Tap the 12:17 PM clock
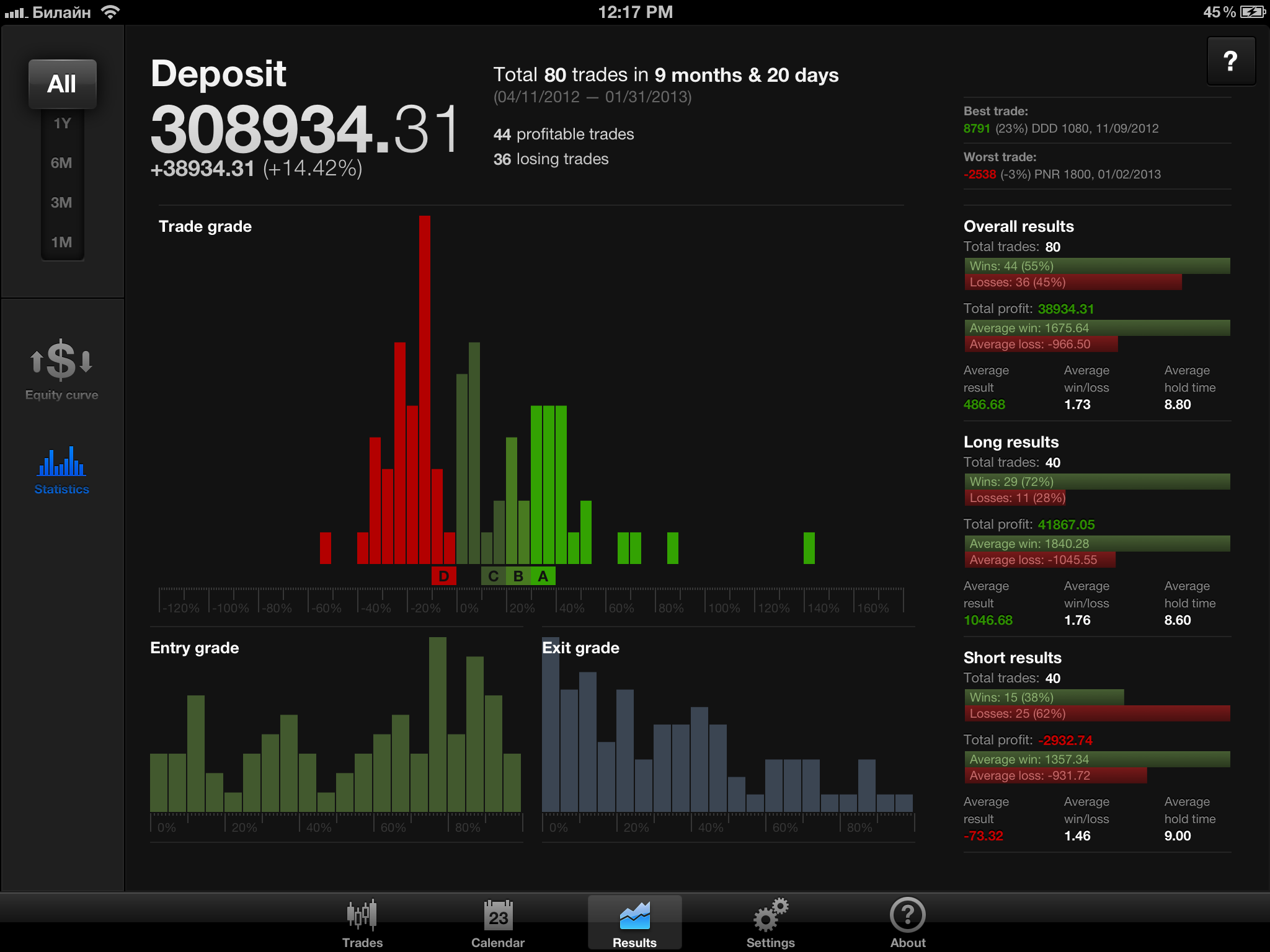 click(635, 12)
